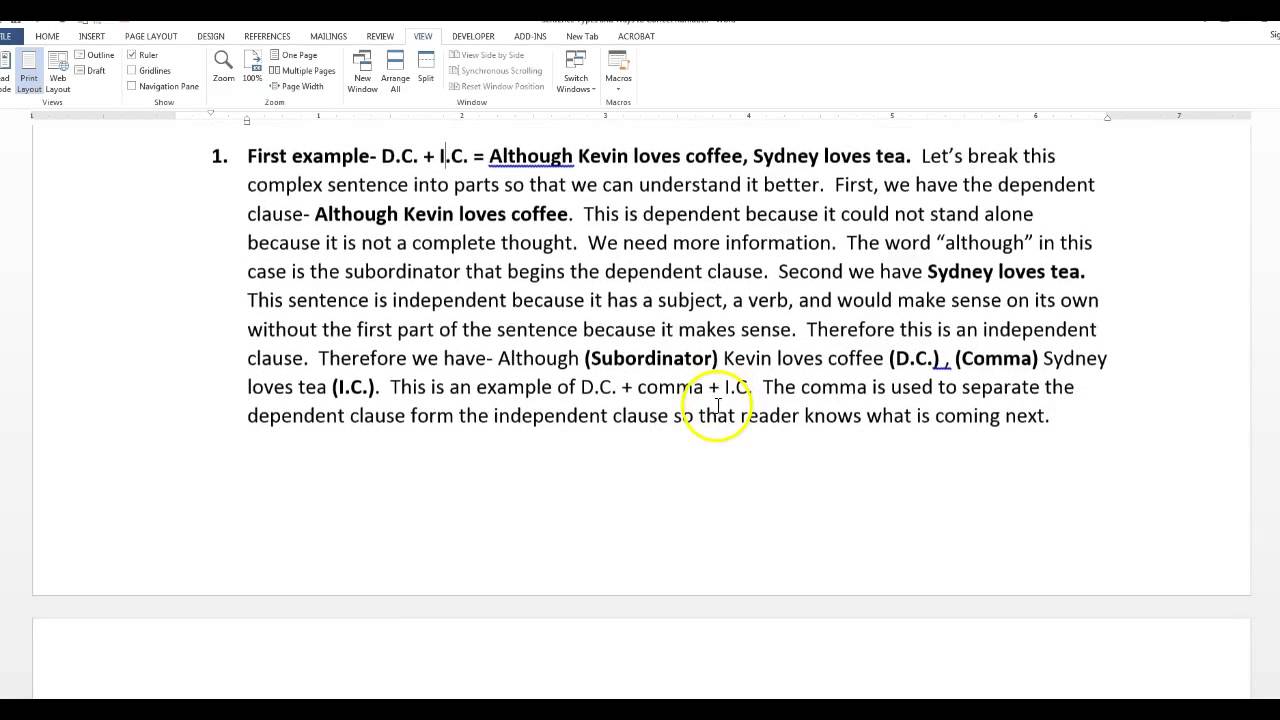The image size is (1280, 720).
Task: Show Multiple Pages zoom
Action: 302,71
